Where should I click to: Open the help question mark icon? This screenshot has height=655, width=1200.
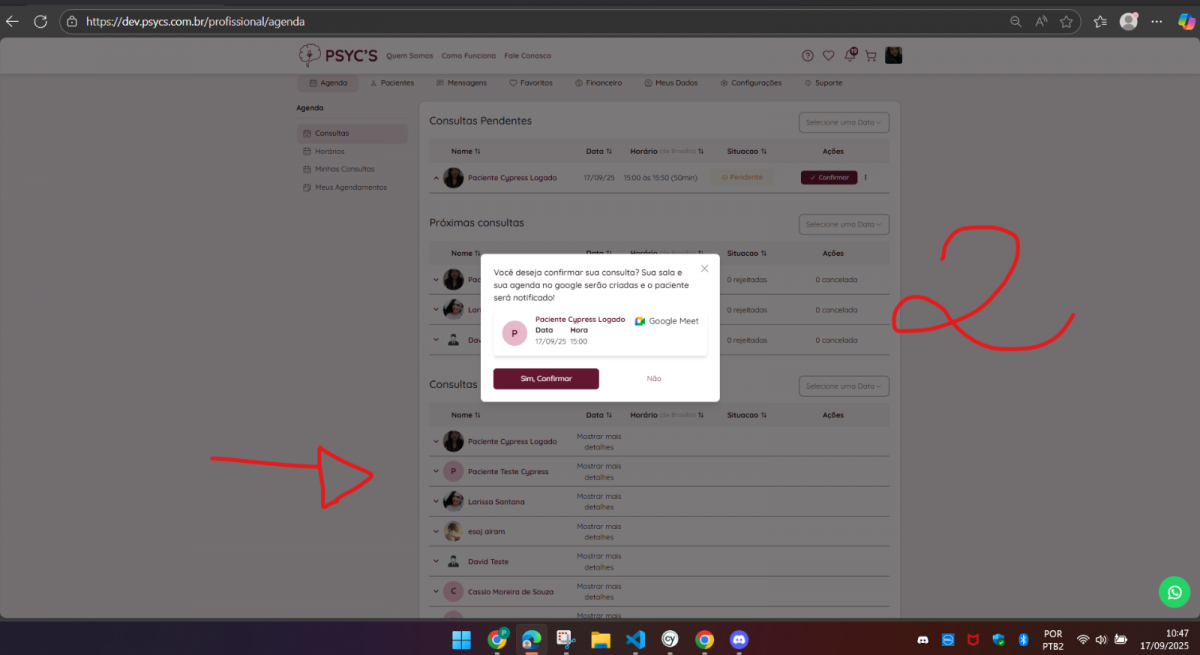(807, 56)
